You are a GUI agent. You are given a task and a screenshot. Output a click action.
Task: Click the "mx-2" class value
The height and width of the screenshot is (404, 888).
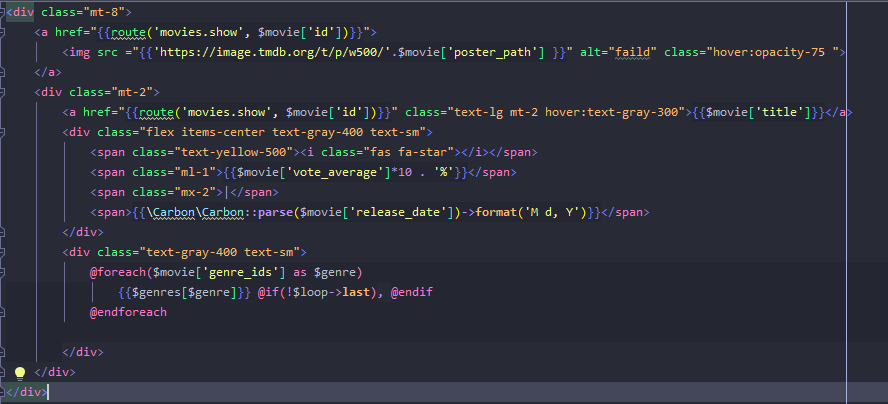click(x=195, y=192)
